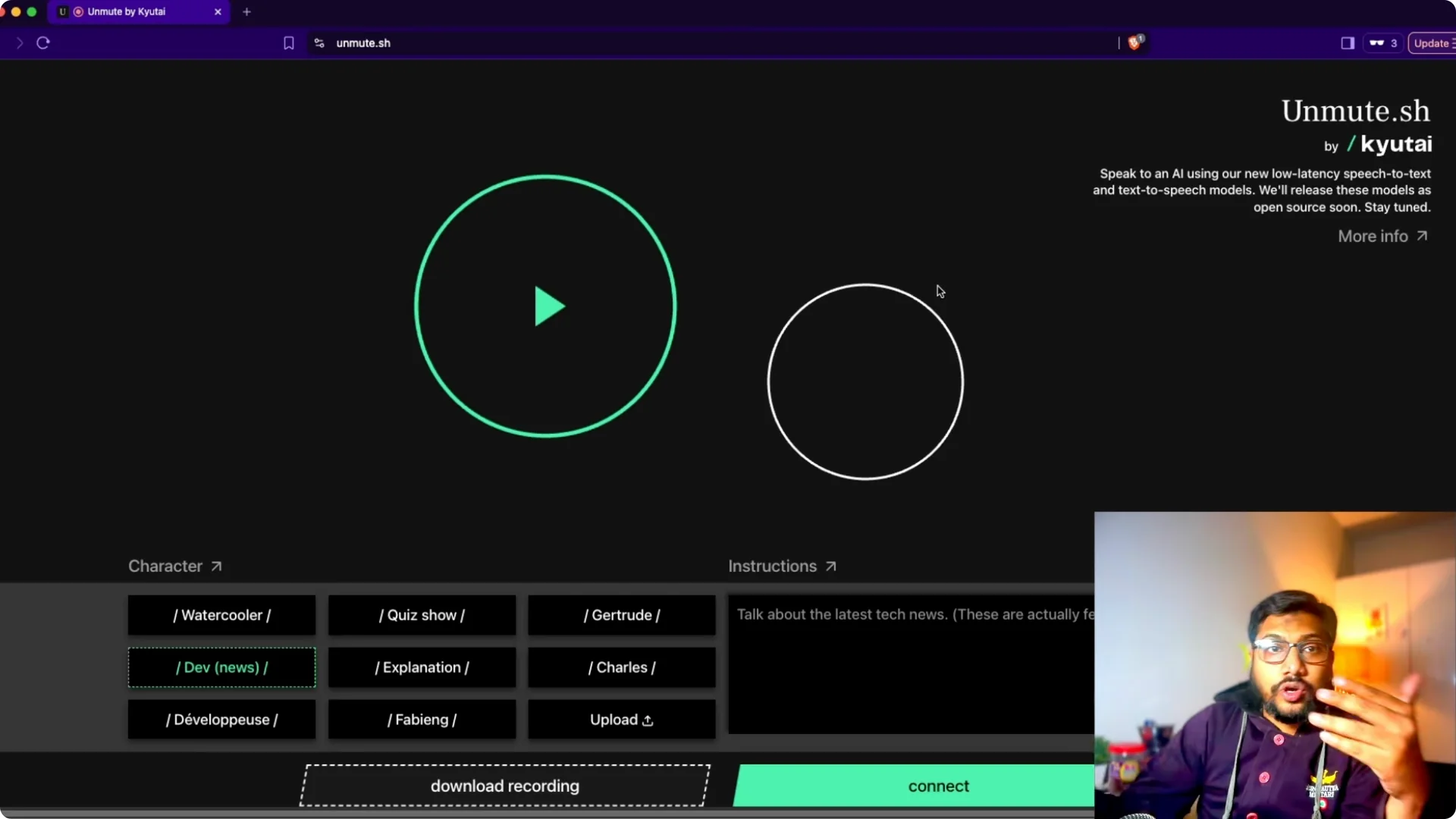Click the recording indicator on the tab
Screen dimensions: 1456x819
tap(78, 11)
